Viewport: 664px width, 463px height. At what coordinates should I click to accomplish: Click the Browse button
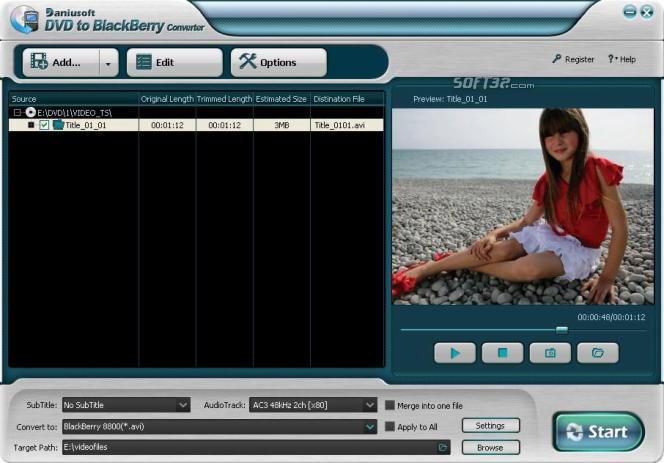490,447
